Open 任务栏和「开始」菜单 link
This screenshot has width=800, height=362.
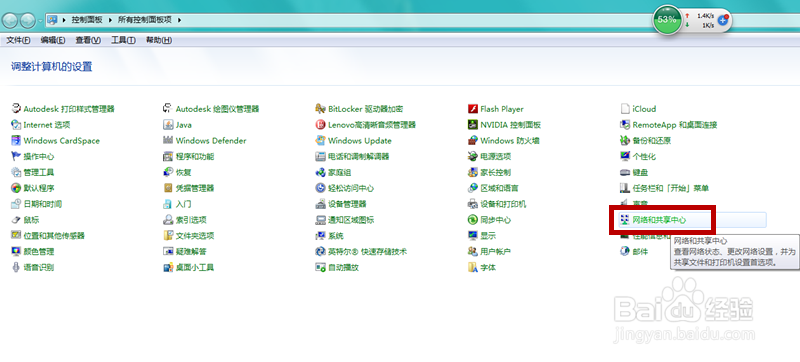click(x=671, y=188)
